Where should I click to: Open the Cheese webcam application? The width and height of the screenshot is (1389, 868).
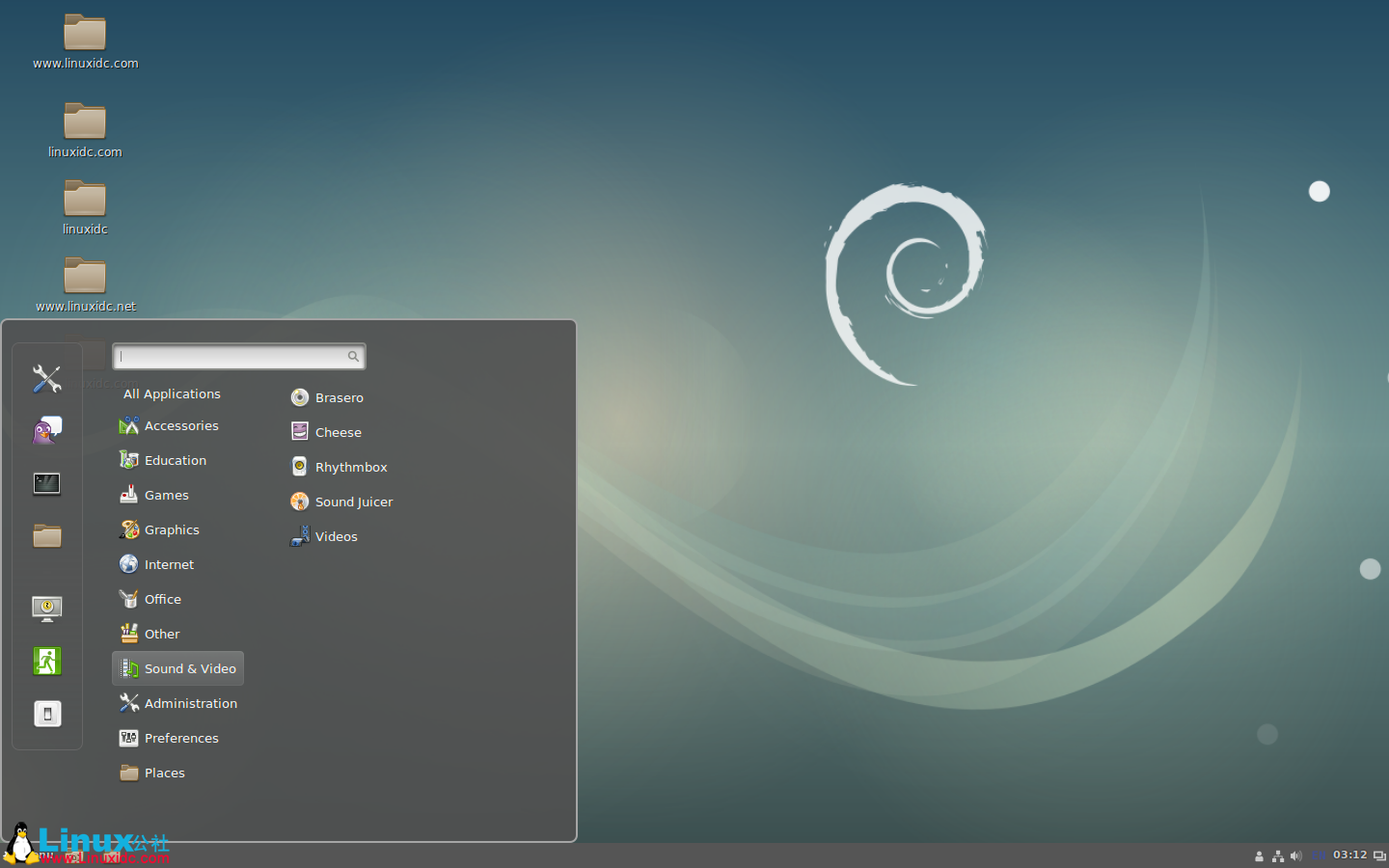coord(339,431)
